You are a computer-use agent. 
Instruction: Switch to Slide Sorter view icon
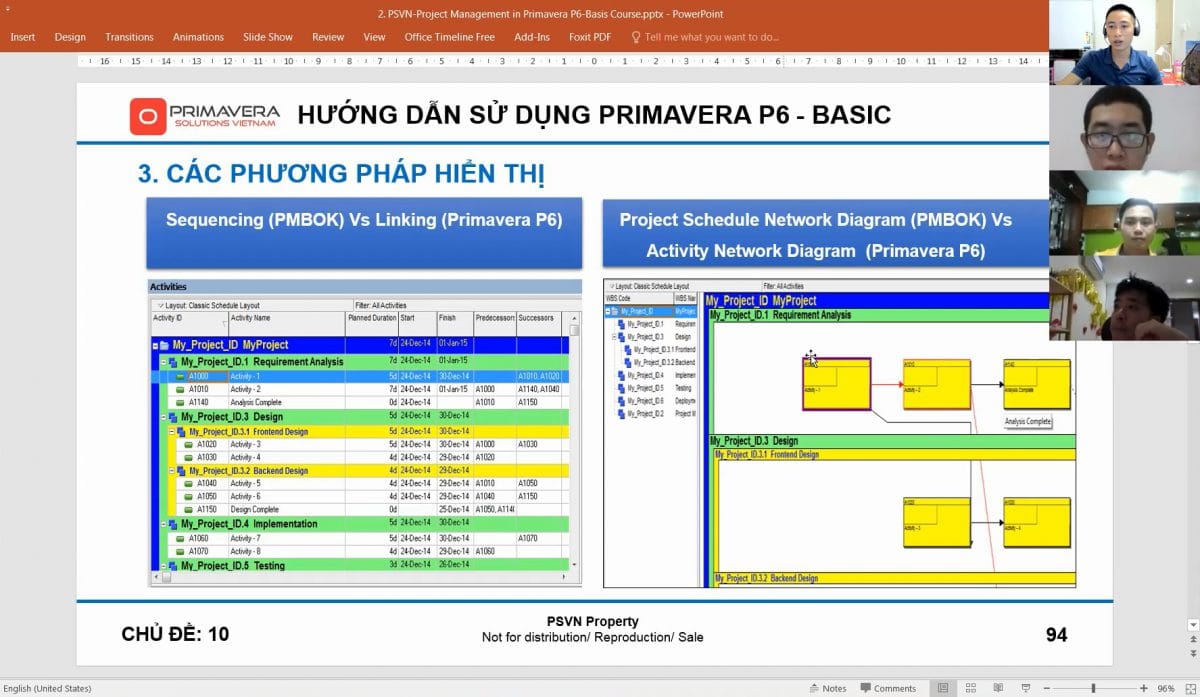[x=971, y=688]
